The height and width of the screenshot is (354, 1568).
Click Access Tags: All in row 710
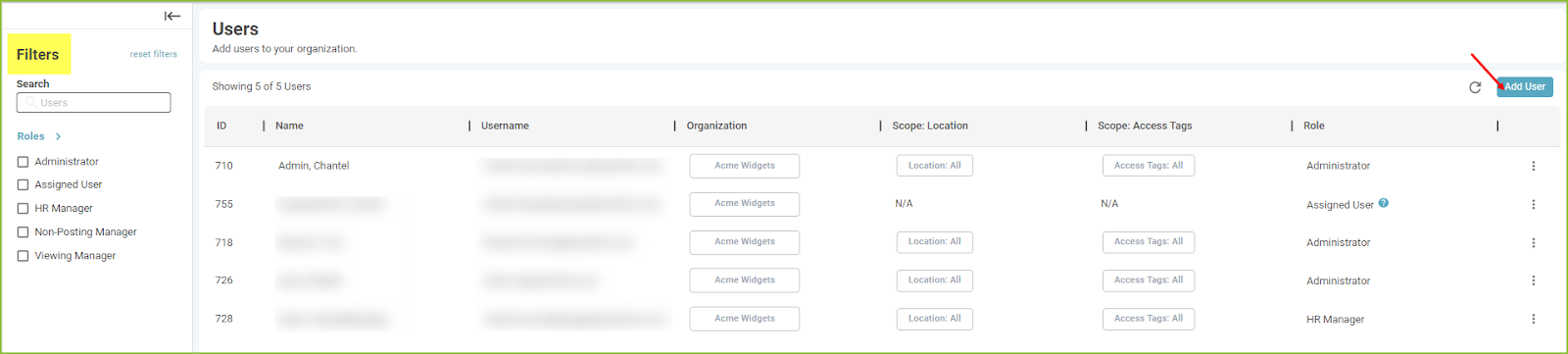(x=1148, y=166)
